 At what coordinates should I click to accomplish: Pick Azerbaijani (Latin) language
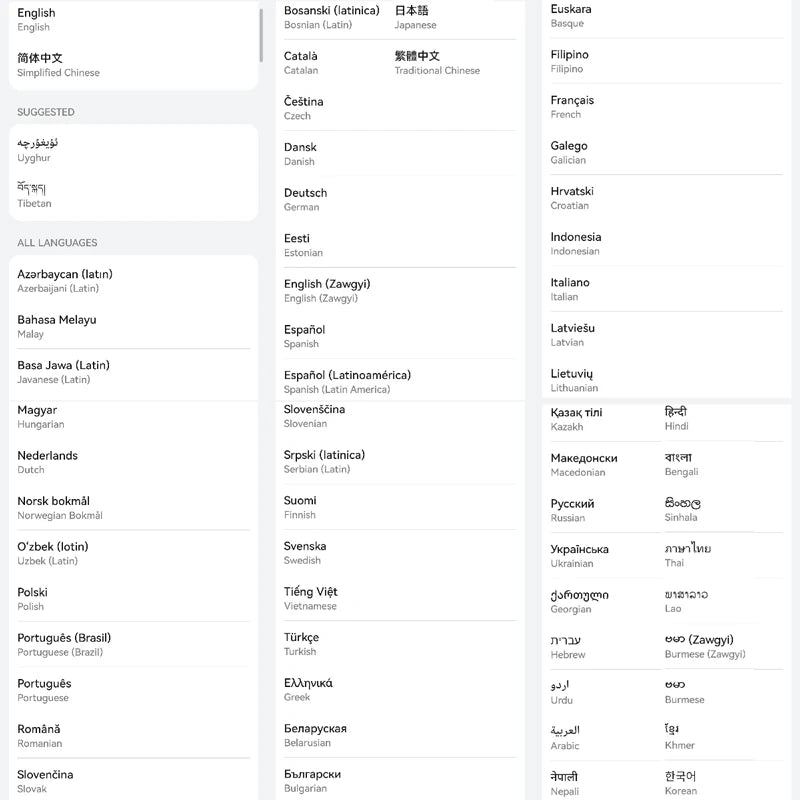coord(65,281)
